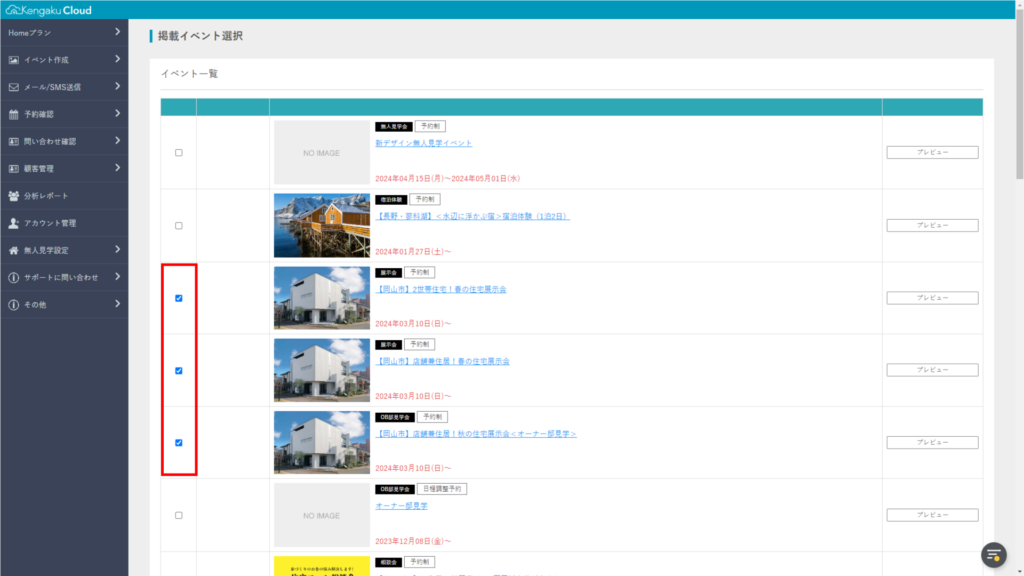Click the 無人見学設定 house icon
Screen dimensions: 1024x576
pos(14,250)
